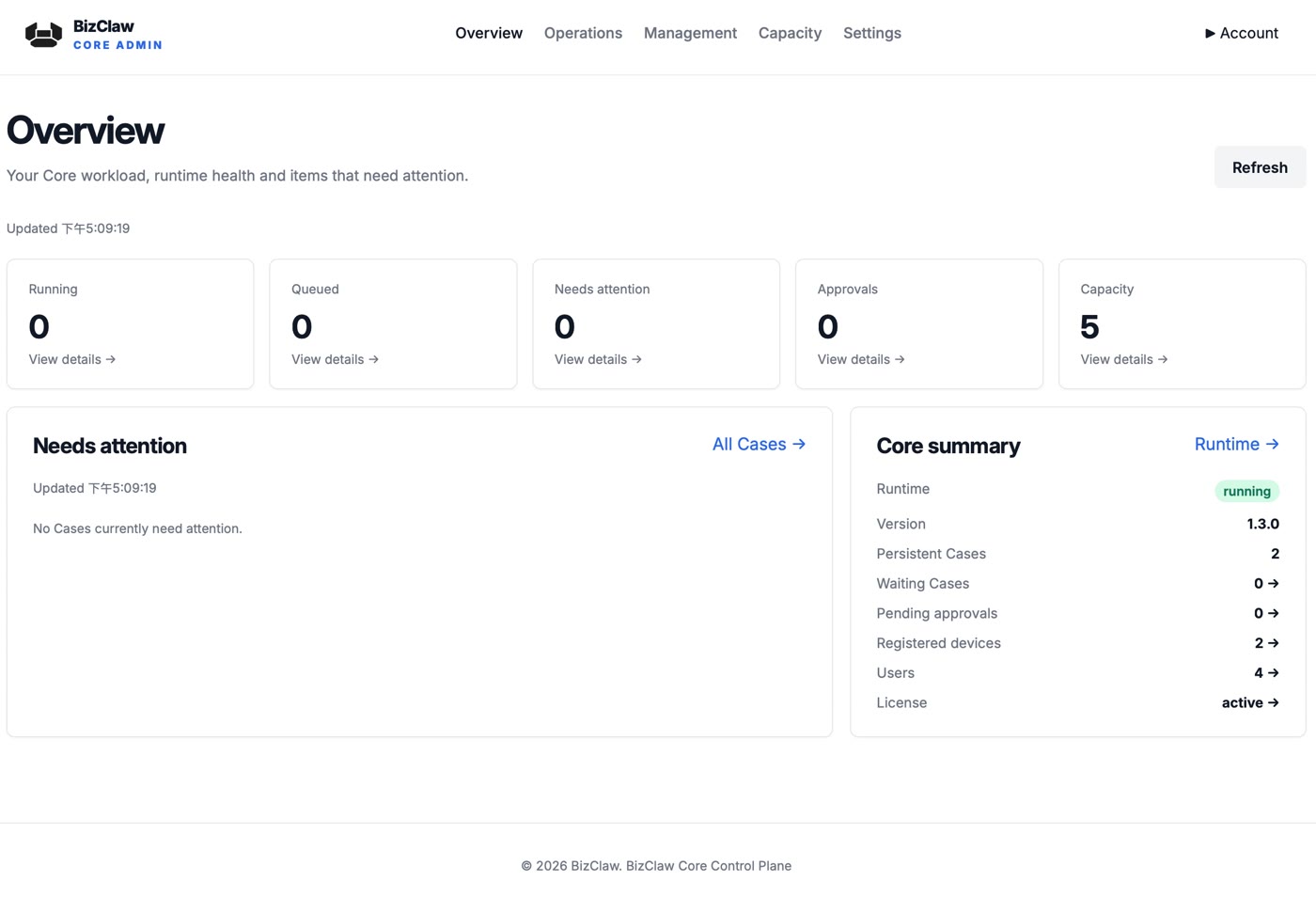Click the Needs attention panel heading
This screenshot has height=897, width=1316.
pos(110,446)
